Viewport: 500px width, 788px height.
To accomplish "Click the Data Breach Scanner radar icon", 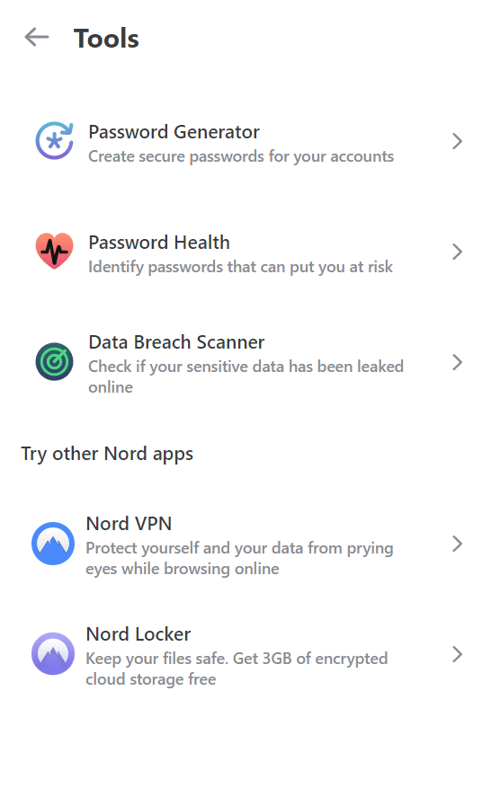I will pyautogui.click(x=54, y=361).
